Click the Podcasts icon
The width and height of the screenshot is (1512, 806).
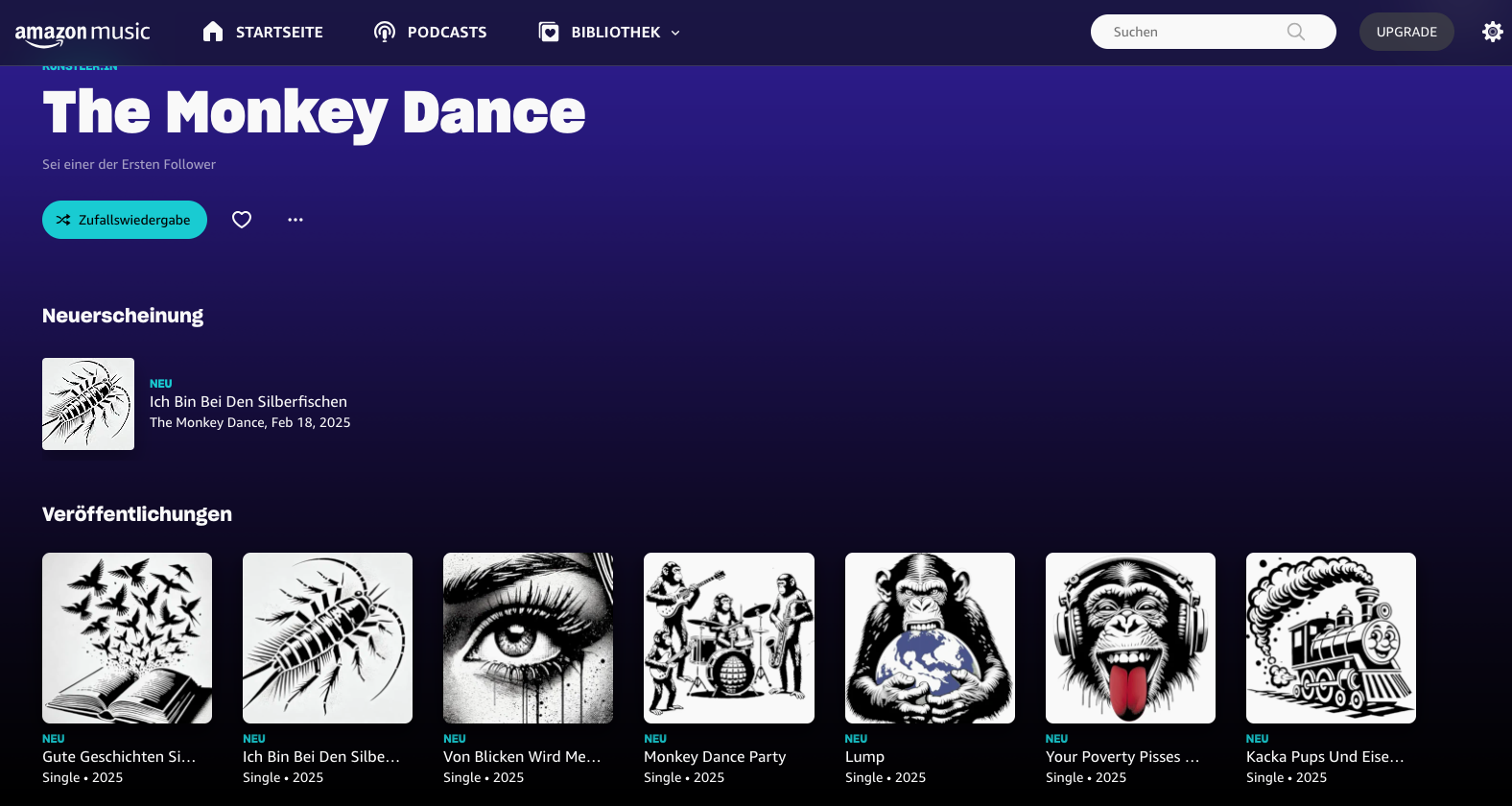385,32
